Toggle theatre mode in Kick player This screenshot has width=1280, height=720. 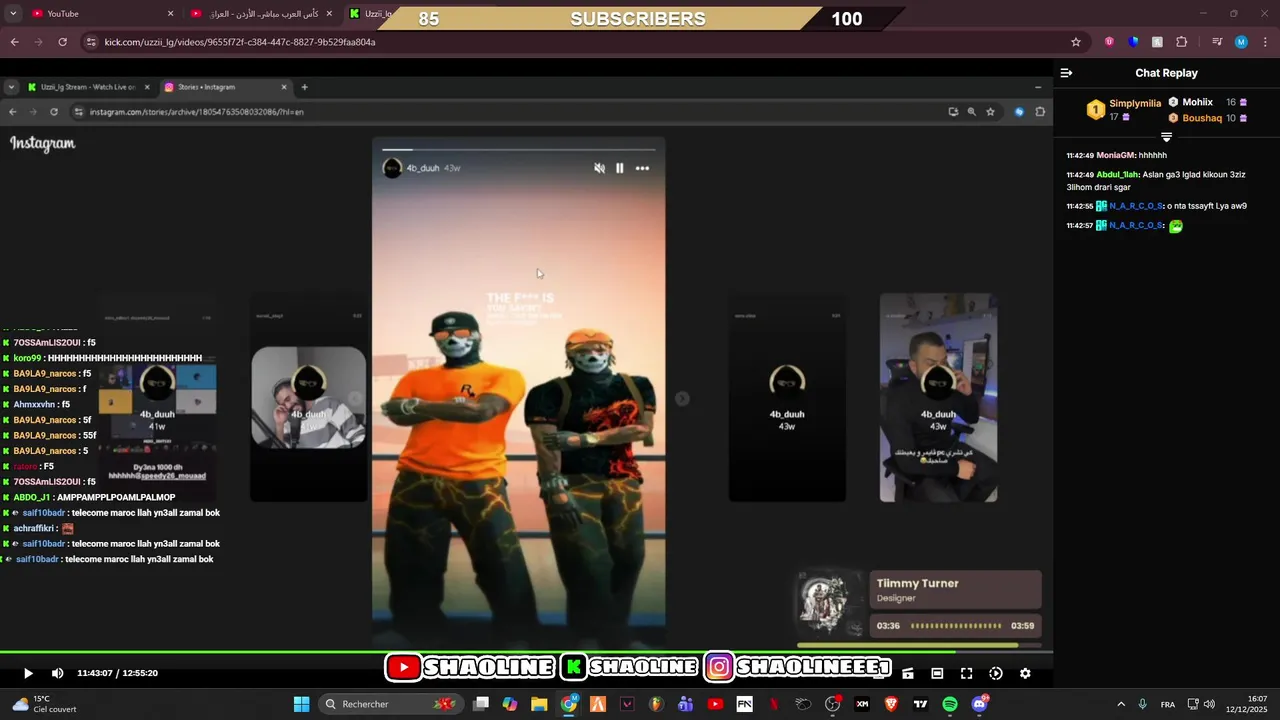click(937, 673)
